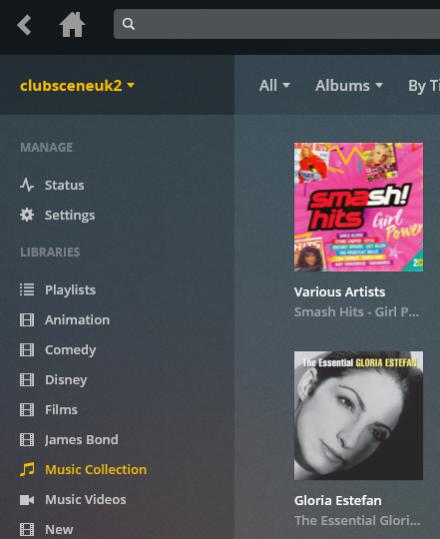Open the Gloria Estefan artist link
The height and width of the screenshot is (539, 440).
point(338,500)
